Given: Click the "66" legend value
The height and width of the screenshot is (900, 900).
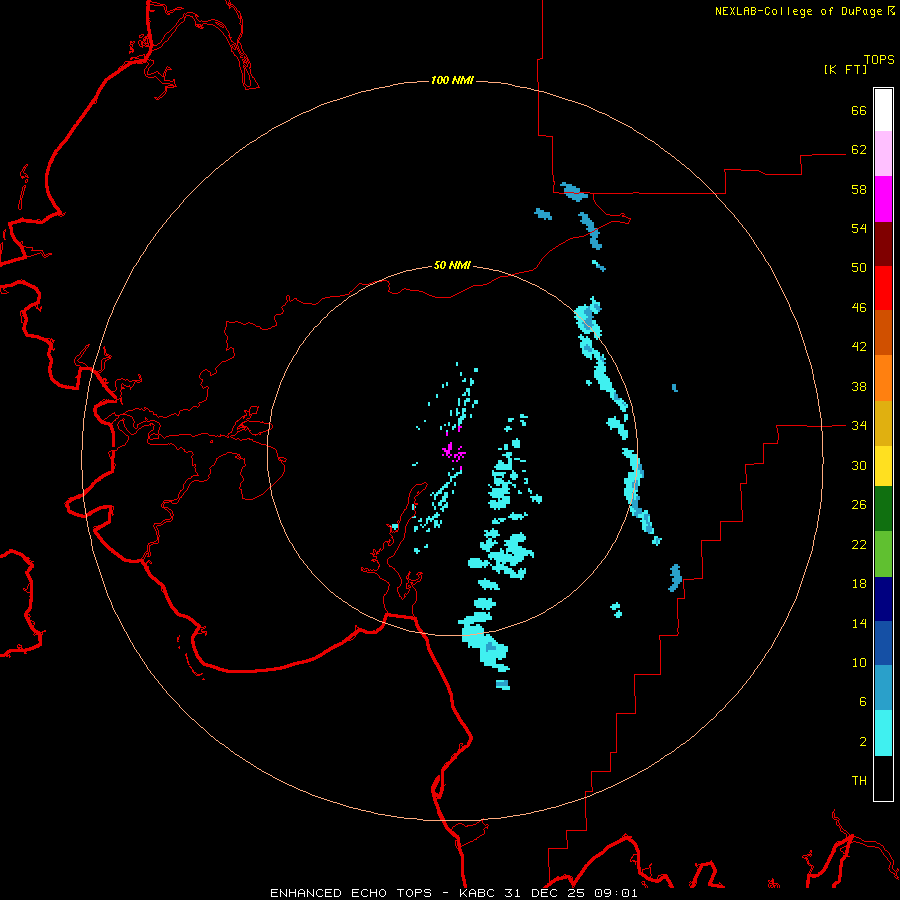Looking at the screenshot, I should pos(859,110).
